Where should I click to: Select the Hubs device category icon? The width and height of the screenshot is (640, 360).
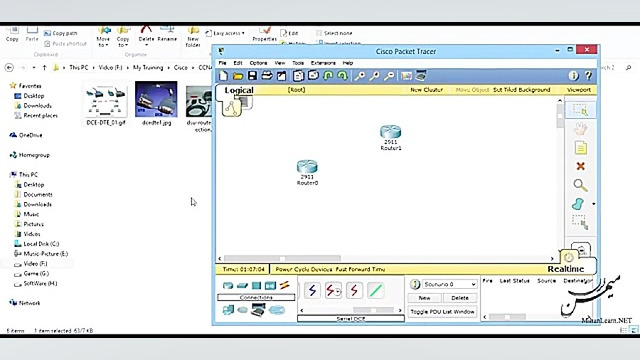[x=256, y=285]
